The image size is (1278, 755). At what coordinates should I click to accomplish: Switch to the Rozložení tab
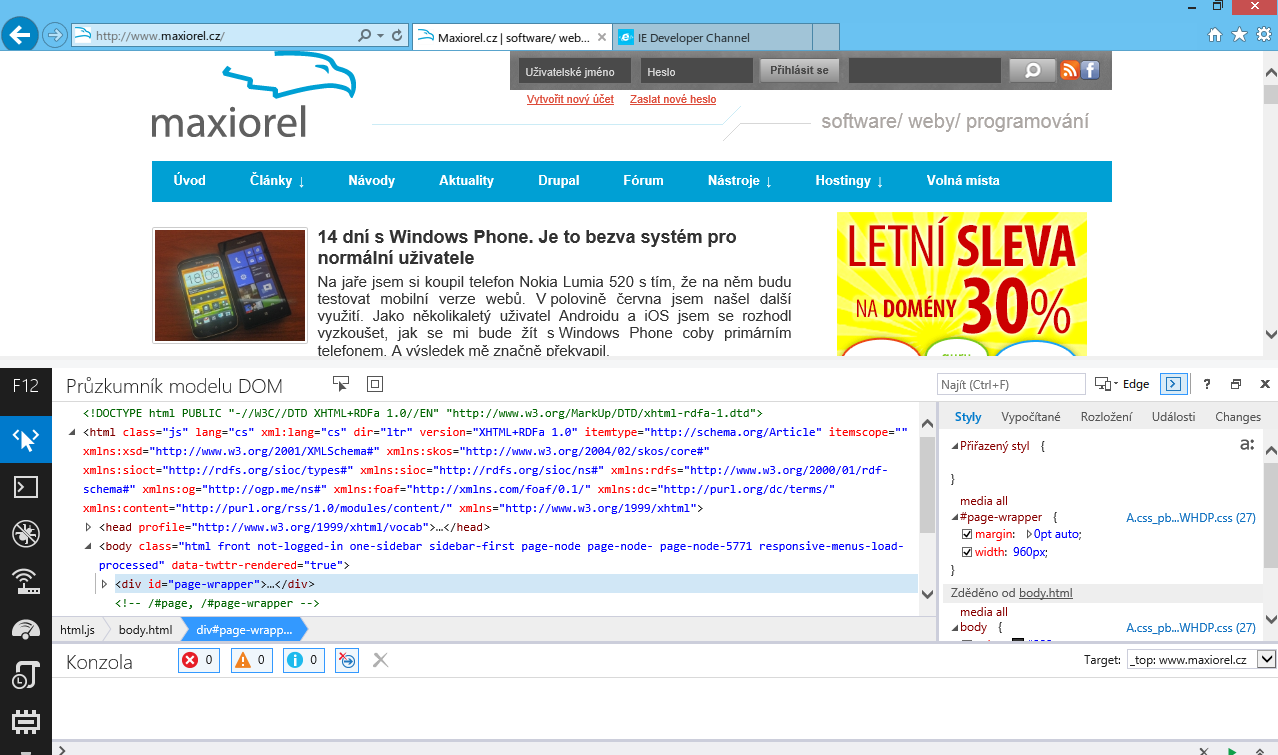(x=1106, y=417)
